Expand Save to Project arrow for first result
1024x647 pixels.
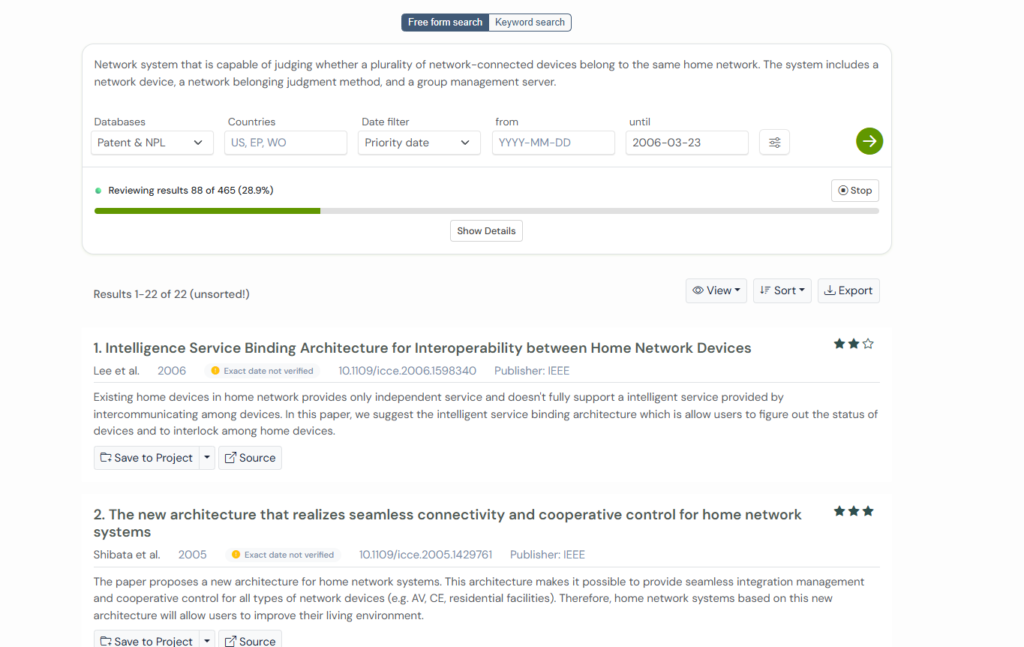207,458
